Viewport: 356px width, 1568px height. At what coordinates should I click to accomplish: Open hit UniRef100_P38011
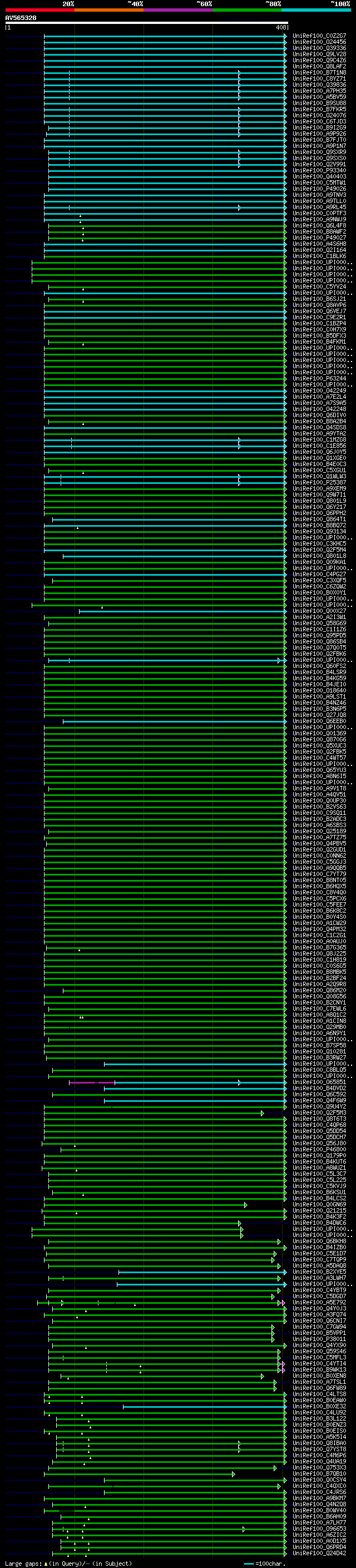(x=319, y=1339)
